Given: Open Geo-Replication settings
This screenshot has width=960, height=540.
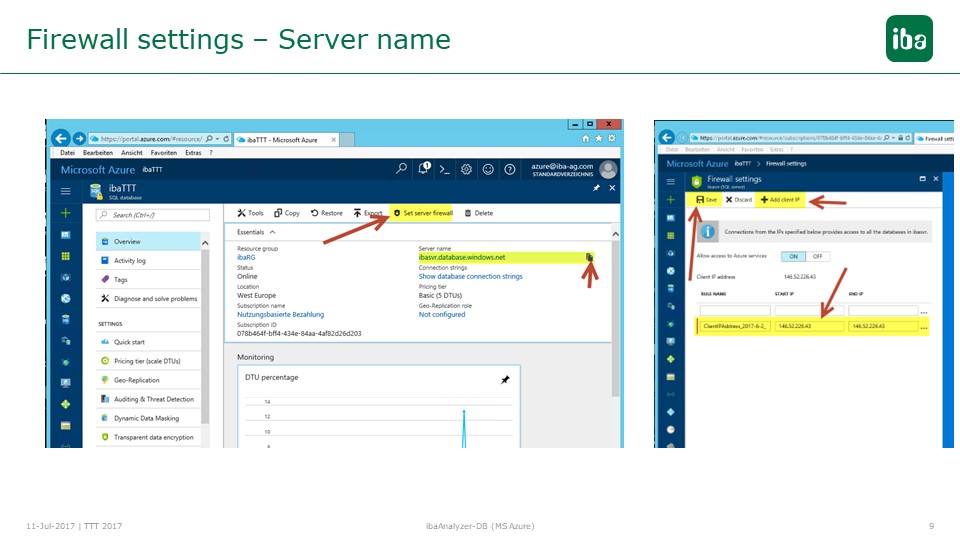Looking at the screenshot, I should click(148, 380).
